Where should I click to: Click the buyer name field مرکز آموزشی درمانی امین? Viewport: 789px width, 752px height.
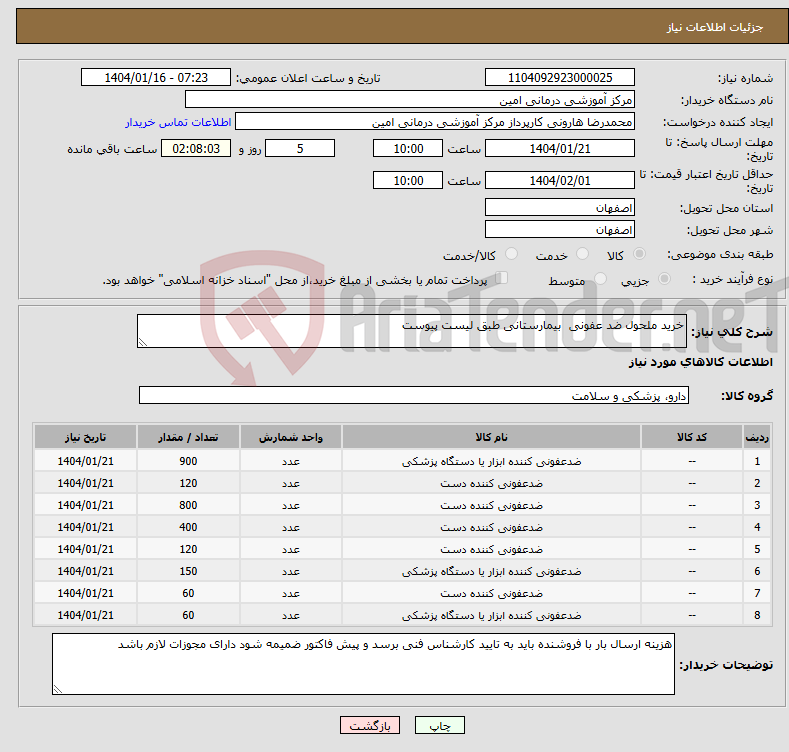tap(410, 100)
